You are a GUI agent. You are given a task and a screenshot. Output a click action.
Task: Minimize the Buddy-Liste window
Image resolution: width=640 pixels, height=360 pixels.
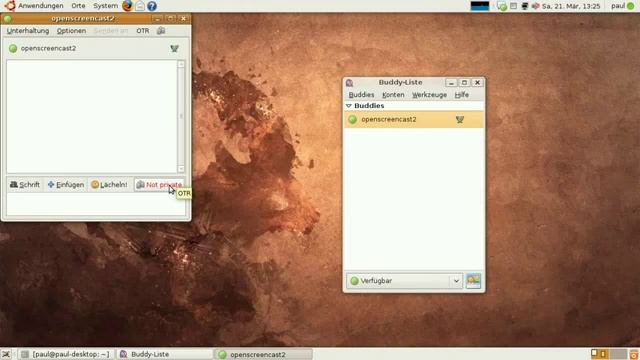point(451,82)
